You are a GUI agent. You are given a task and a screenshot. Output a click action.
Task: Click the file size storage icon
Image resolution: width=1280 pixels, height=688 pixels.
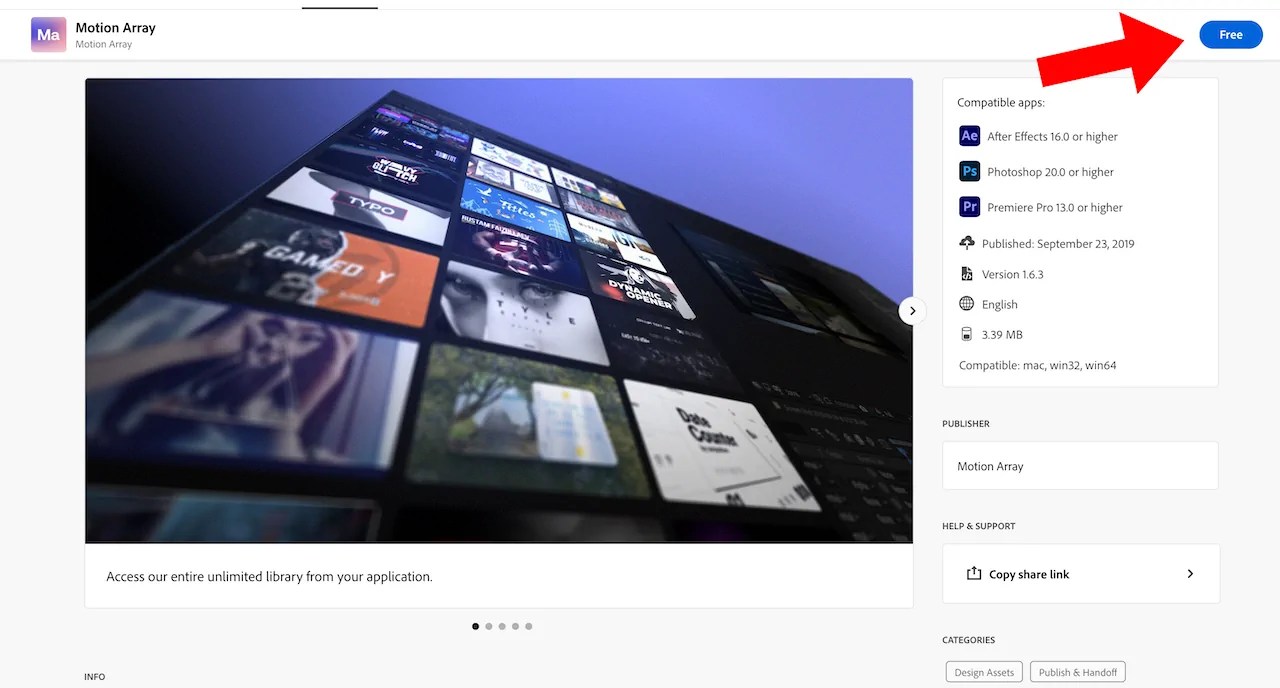coord(967,334)
